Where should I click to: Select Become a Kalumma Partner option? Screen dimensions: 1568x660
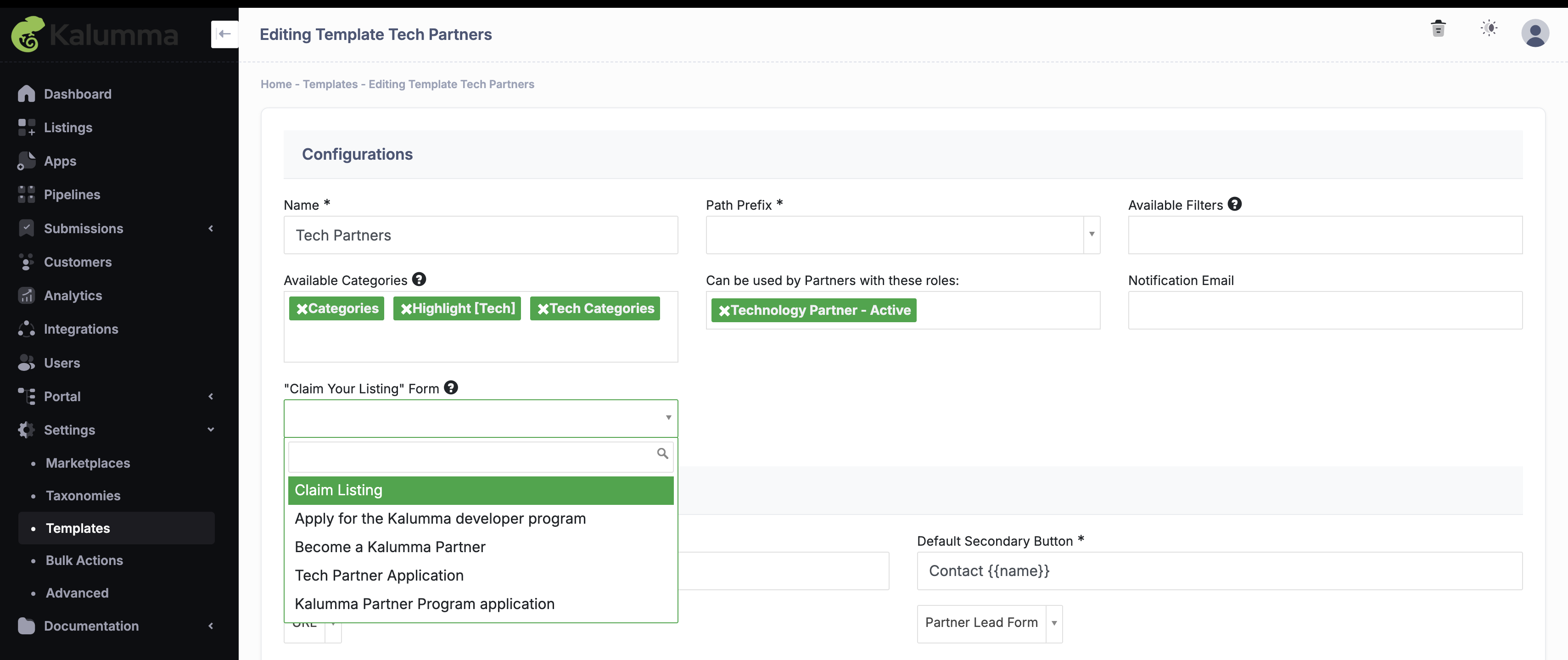click(x=481, y=548)
